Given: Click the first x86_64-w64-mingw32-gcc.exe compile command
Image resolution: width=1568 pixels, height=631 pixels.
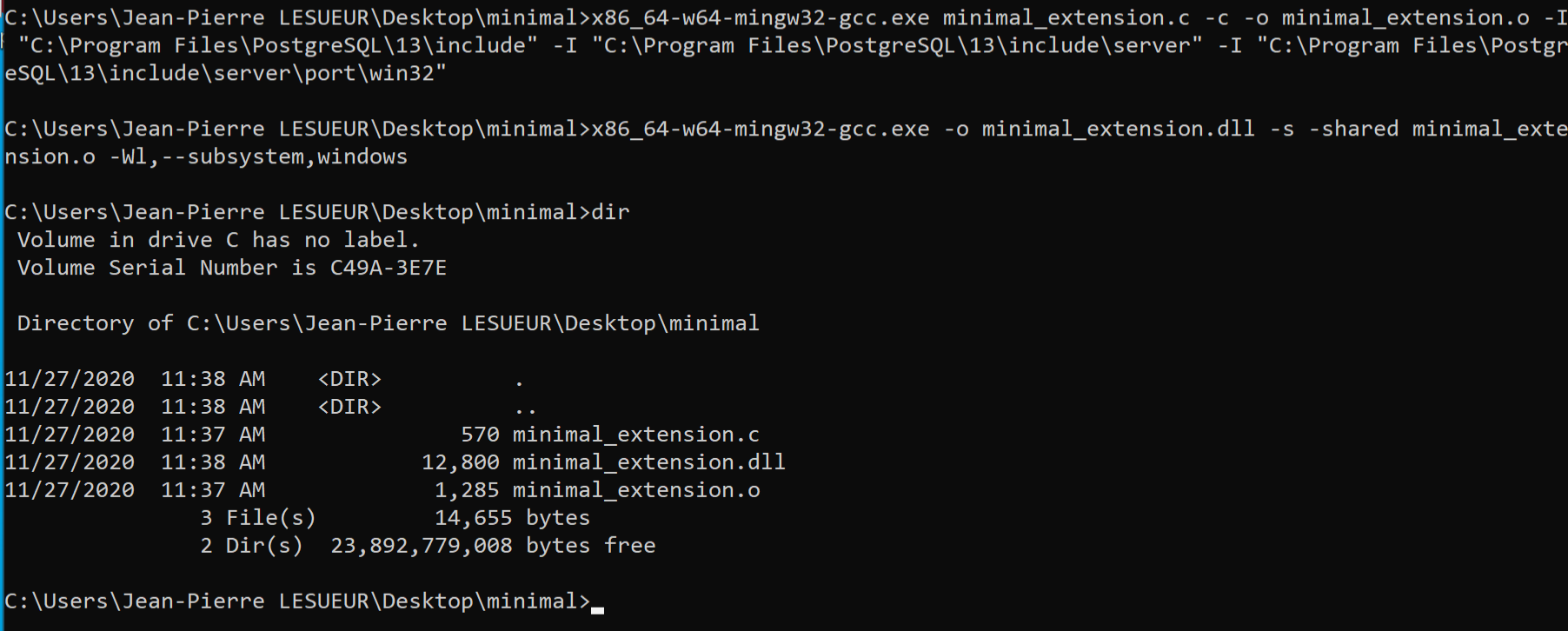Looking at the screenshot, I should pyautogui.click(x=761, y=17).
